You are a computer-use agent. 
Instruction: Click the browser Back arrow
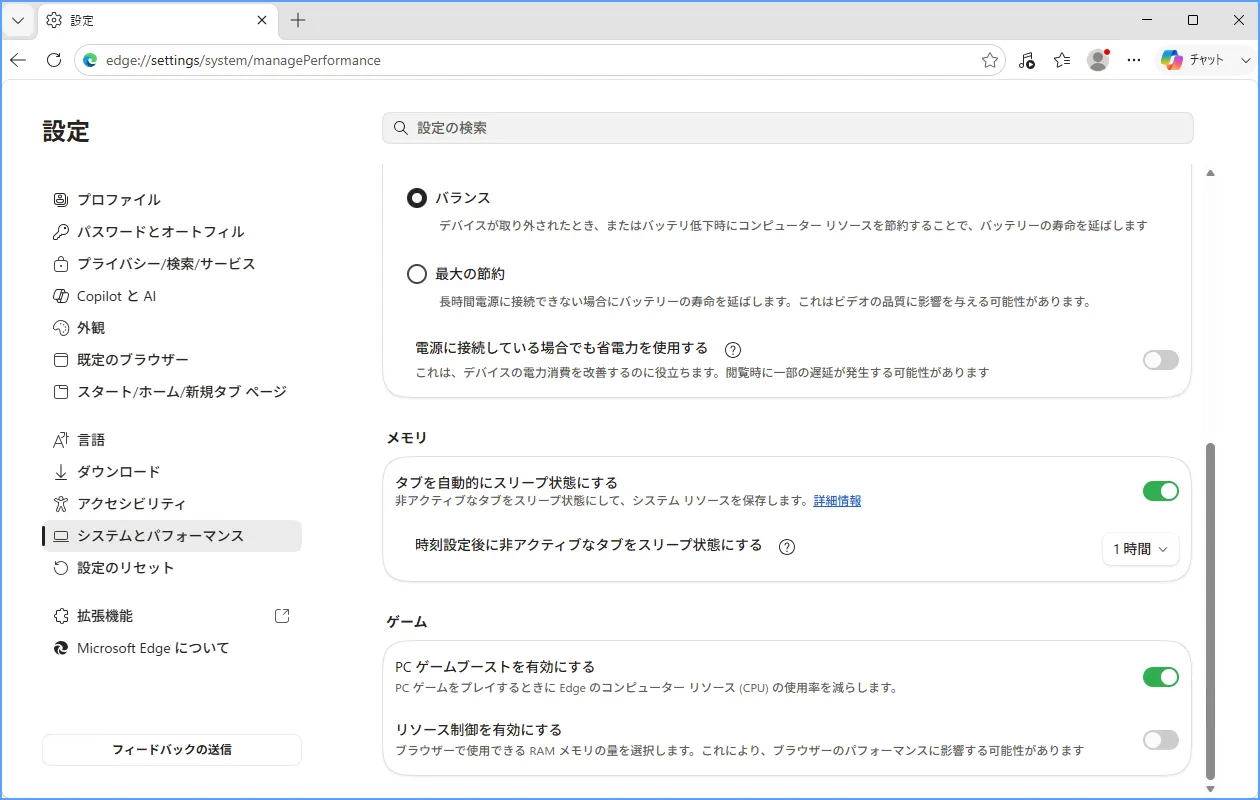click(x=18, y=60)
